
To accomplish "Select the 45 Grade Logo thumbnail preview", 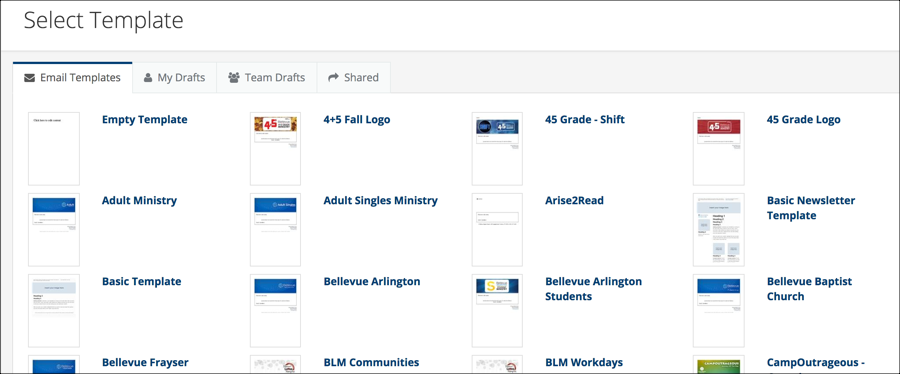I will coord(719,149).
